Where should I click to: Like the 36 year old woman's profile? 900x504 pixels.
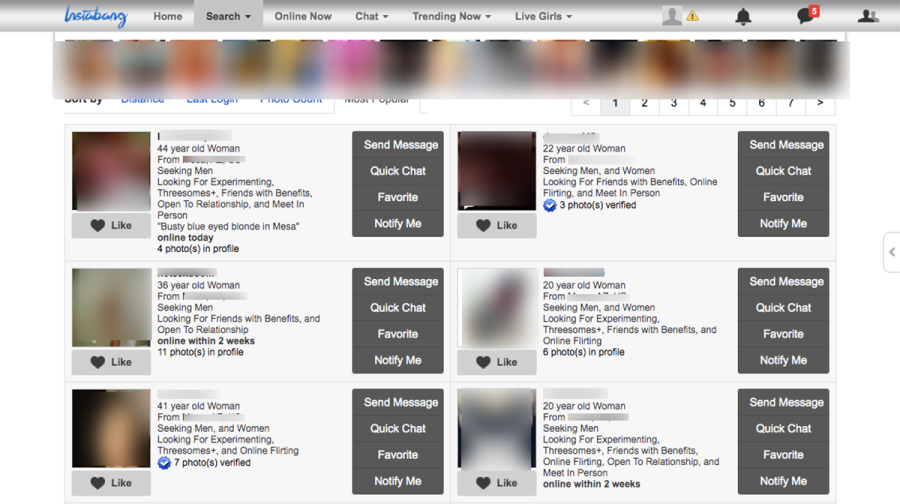click(x=111, y=362)
